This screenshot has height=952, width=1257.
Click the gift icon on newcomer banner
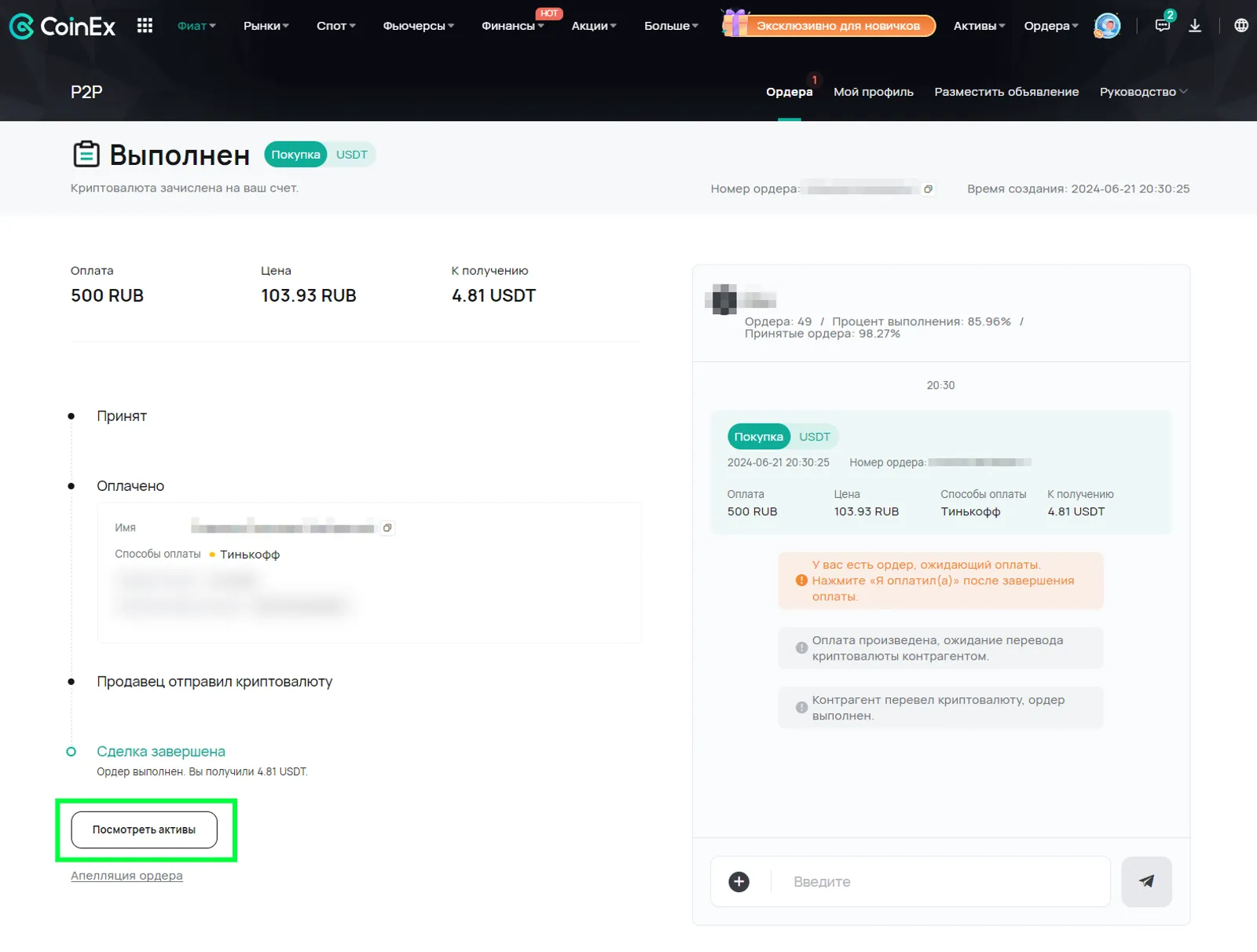(x=735, y=24)
